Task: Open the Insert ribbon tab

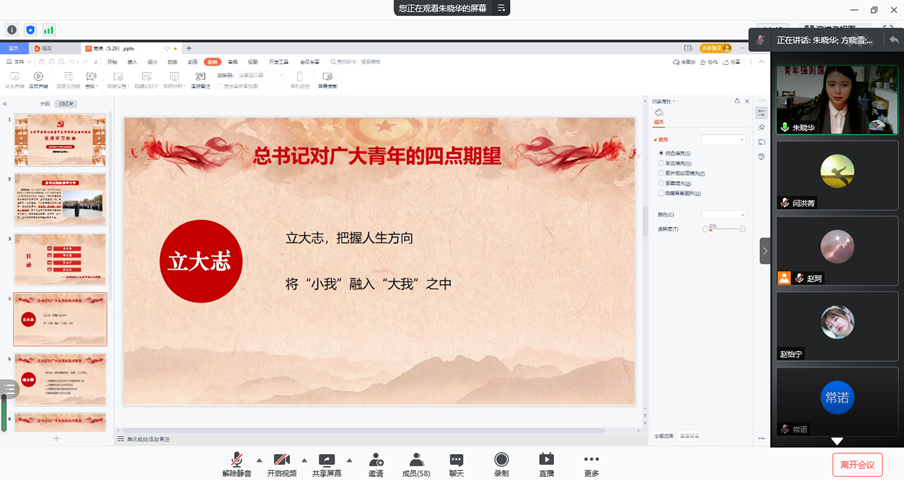Action: pos(132,62)
